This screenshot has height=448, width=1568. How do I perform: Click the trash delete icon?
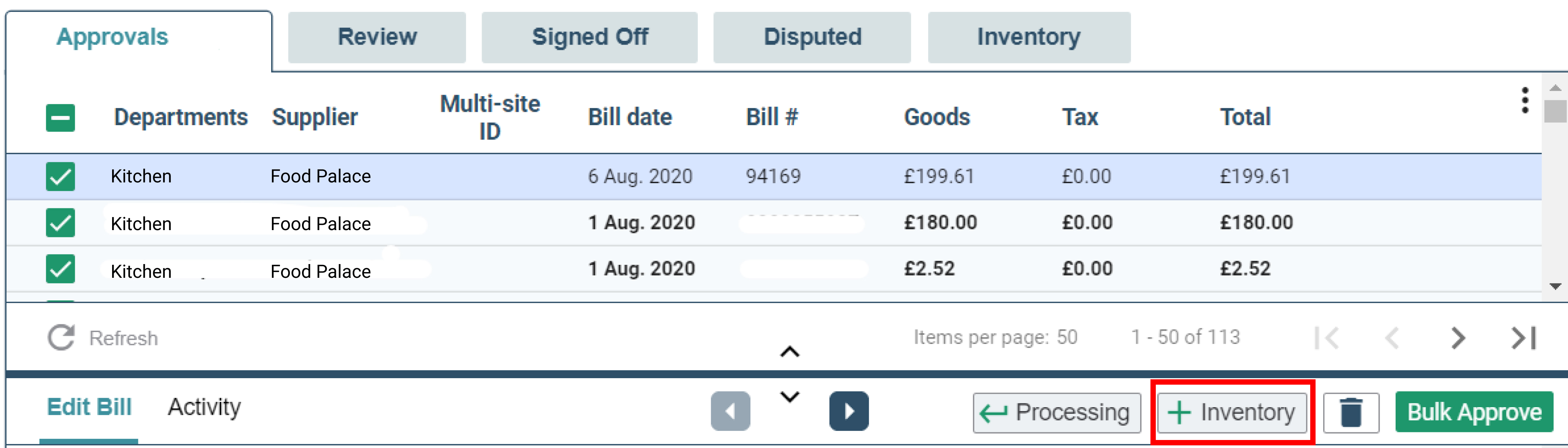tap(1351, 413)
